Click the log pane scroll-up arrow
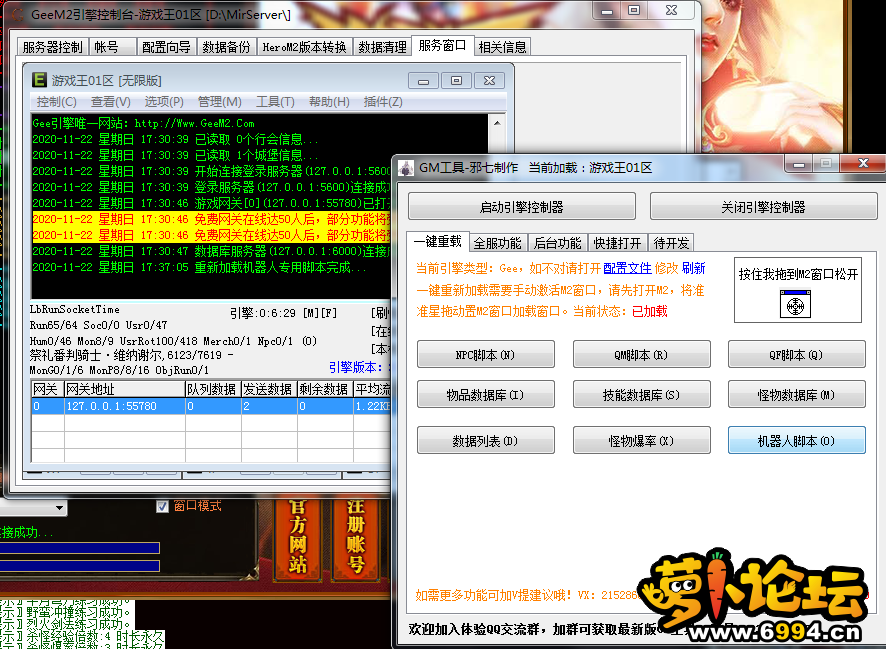 [497, 123]
